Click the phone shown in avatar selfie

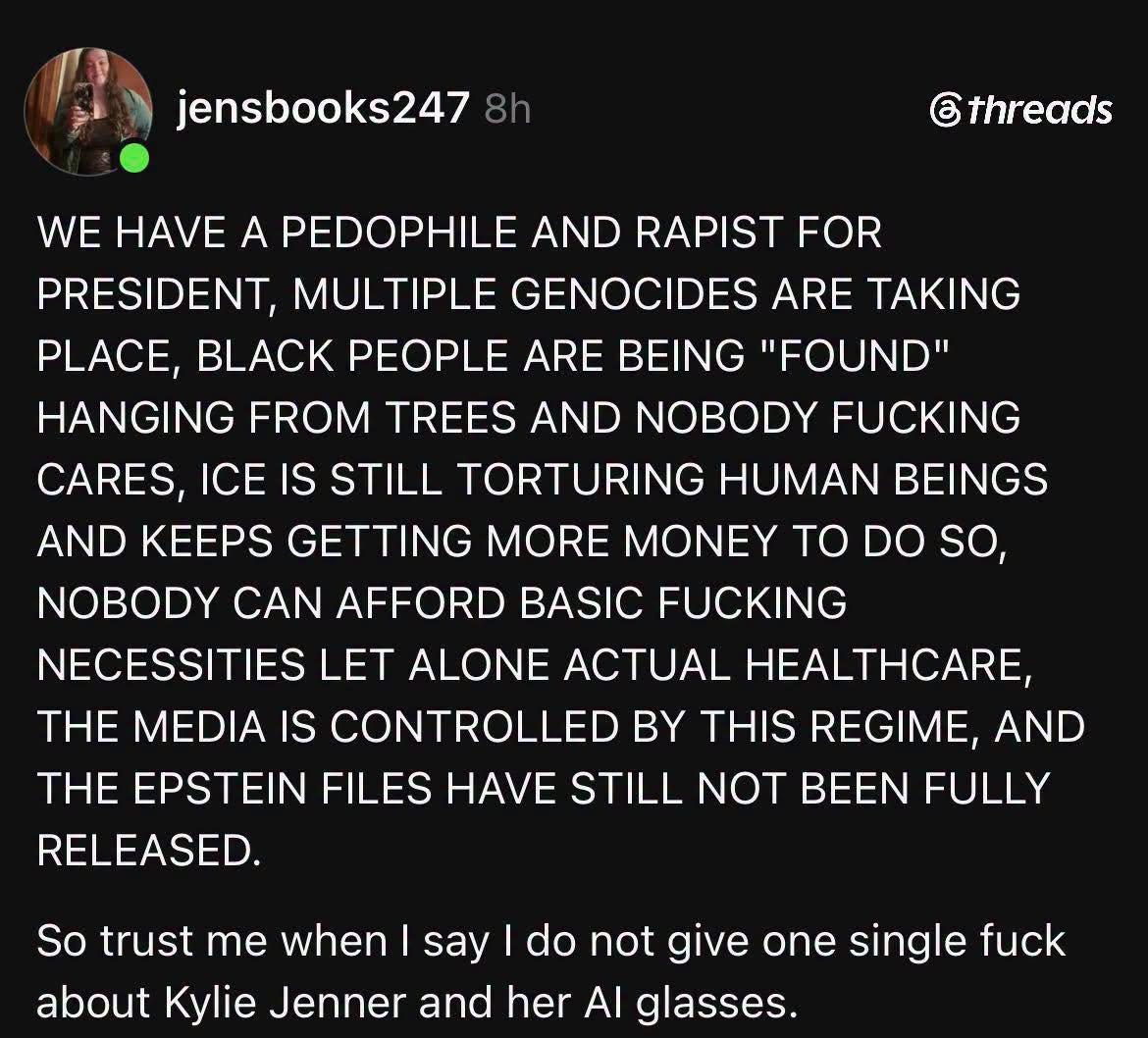point(82,99)
